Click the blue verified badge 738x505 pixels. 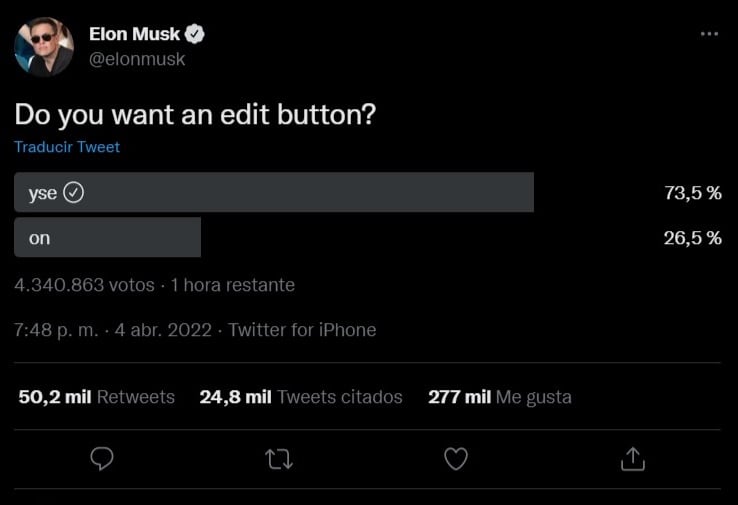tap(196, 34)
